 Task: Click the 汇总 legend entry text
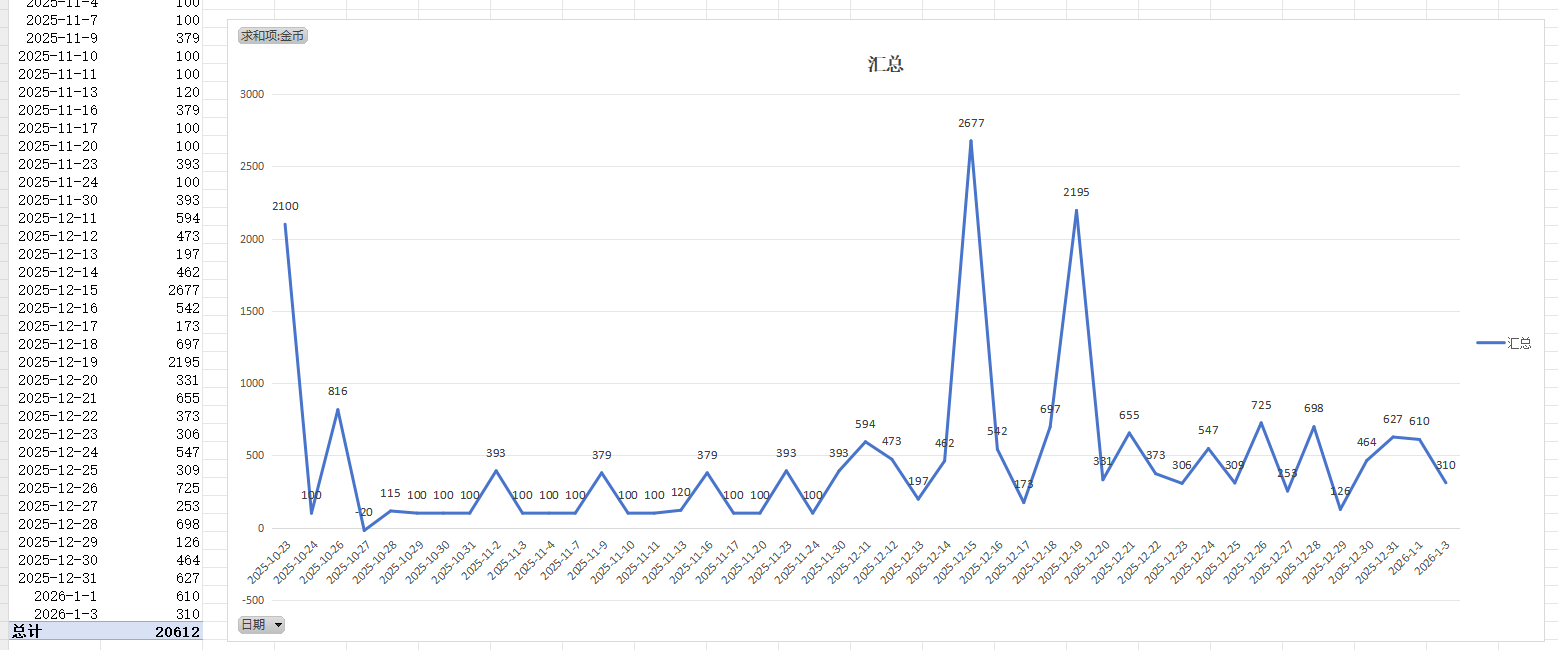coord(1519,343)
